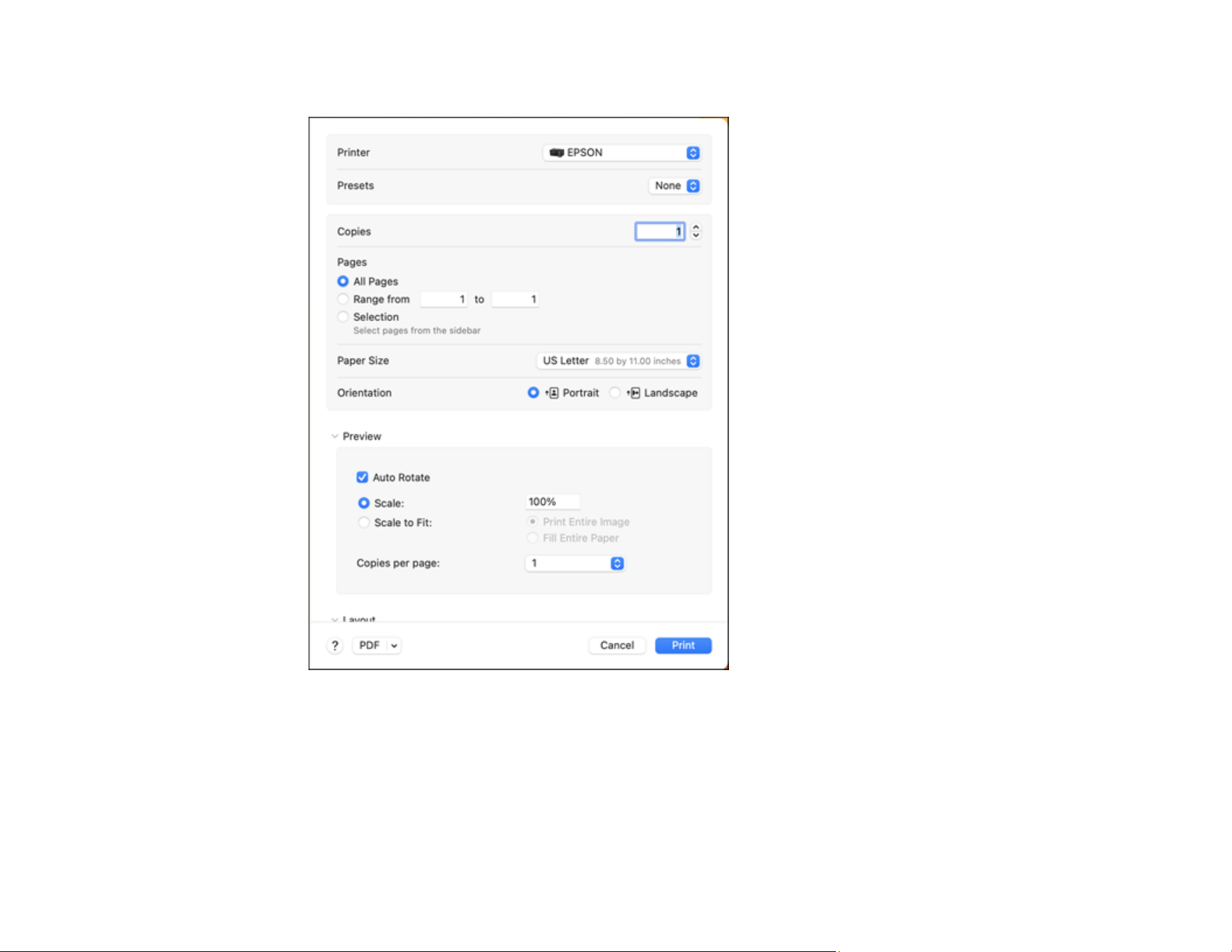
Task: Open the Copies per page dropdown
Action: click(575, 563)
